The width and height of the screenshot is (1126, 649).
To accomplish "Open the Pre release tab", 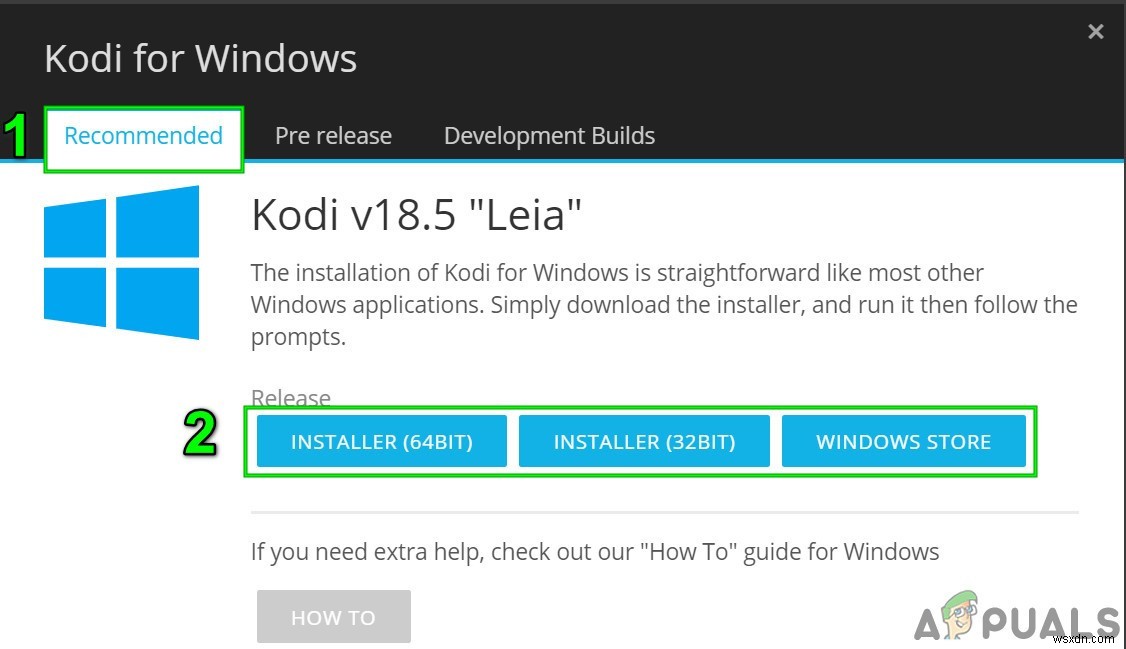I will (x=333, y=135).
